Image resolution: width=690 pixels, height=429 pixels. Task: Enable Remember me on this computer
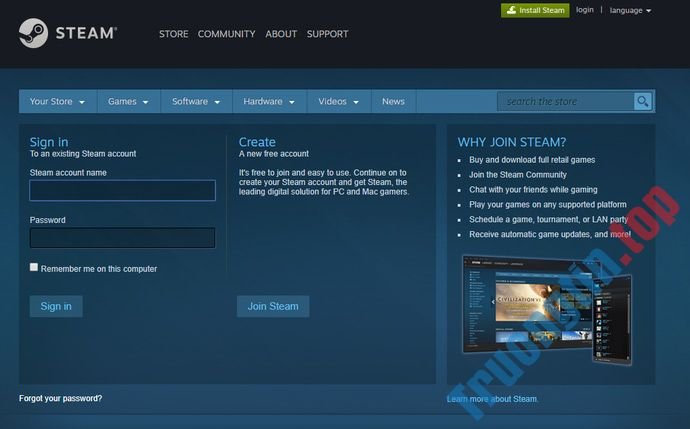tap(34, 267)
